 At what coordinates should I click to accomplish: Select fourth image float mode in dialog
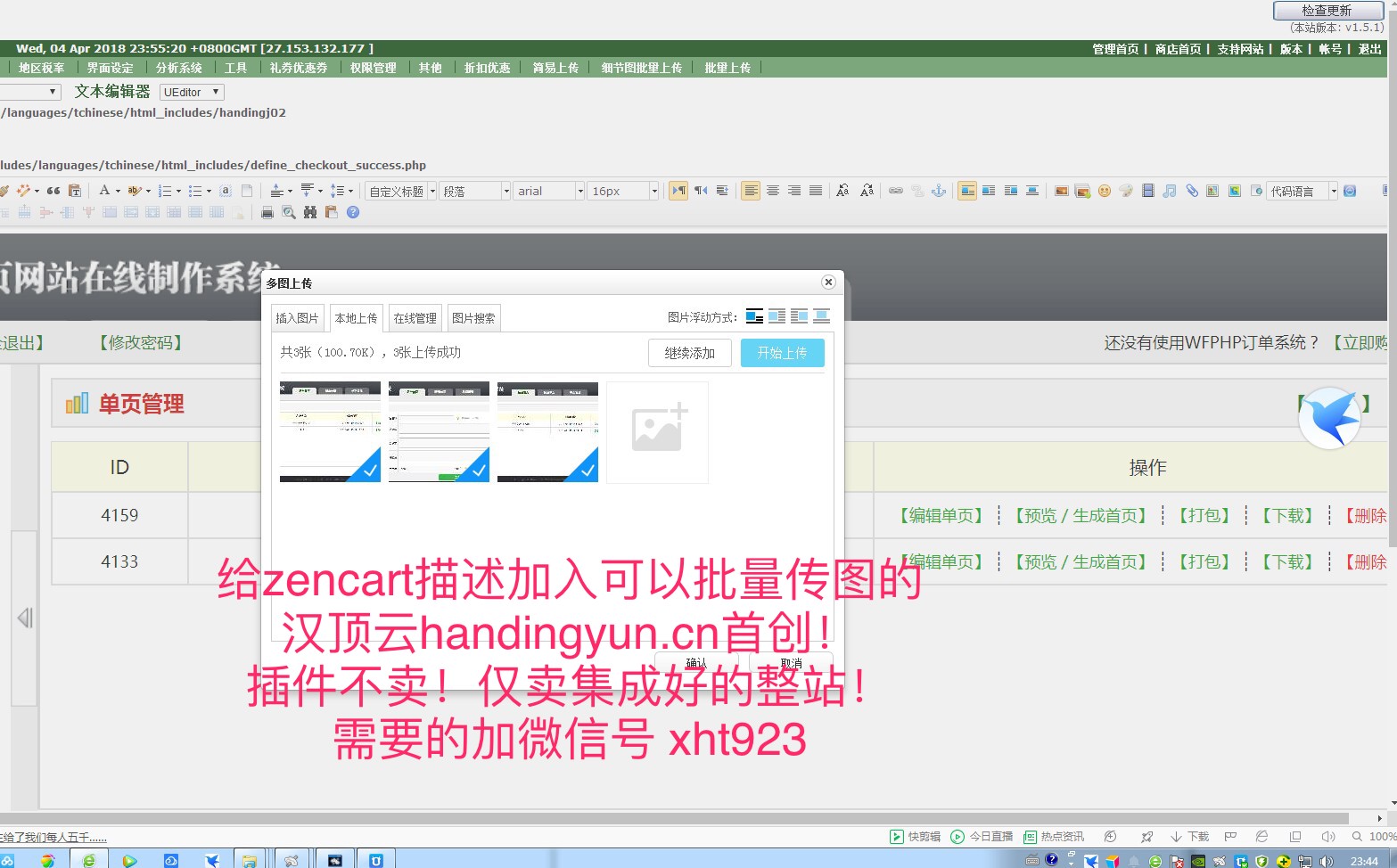point(821,316)
